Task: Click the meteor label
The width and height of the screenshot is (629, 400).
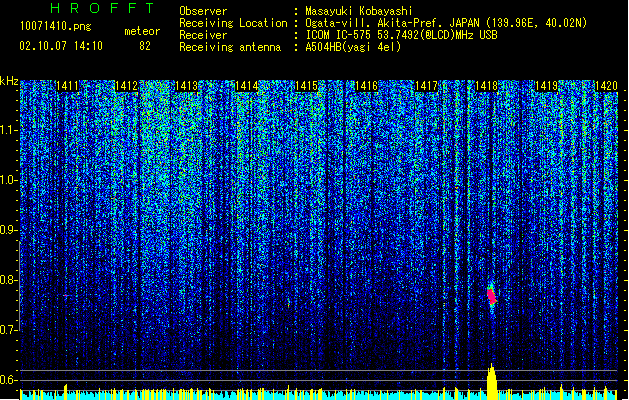Action: 142,31
